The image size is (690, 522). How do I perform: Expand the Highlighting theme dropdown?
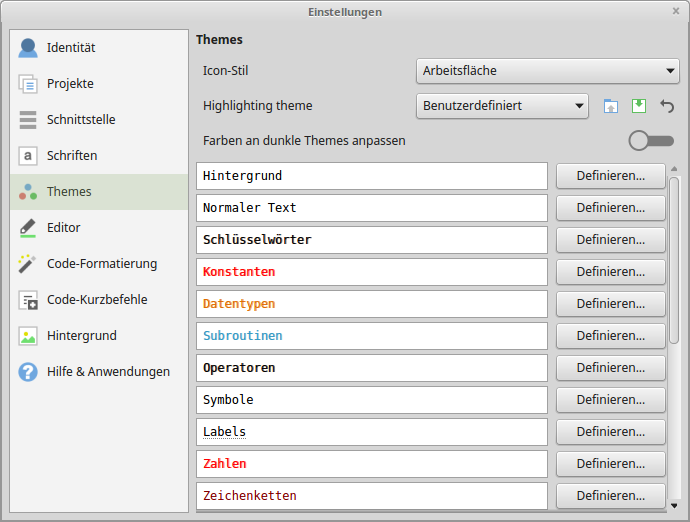coord(501,106)
